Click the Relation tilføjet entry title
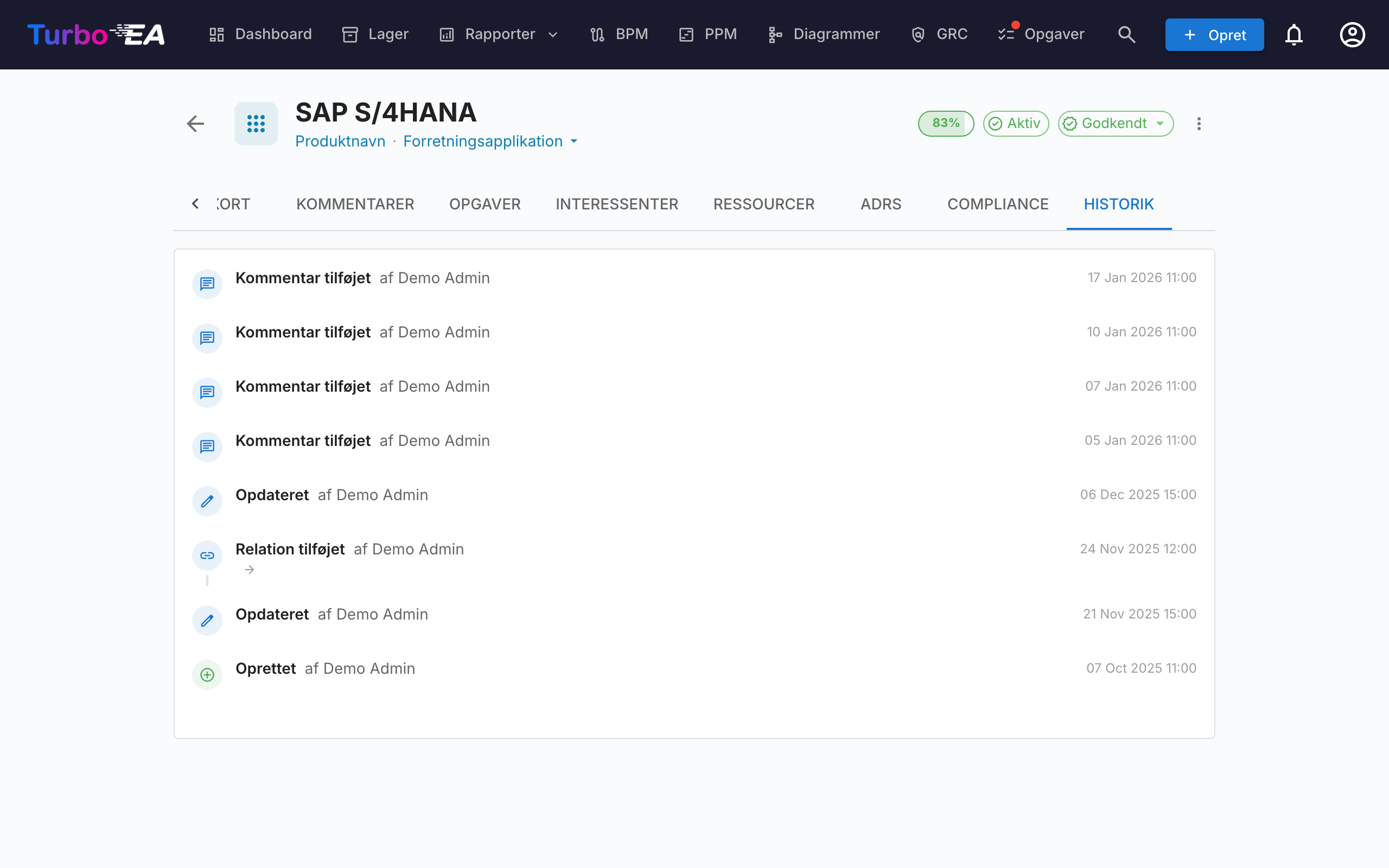This screenshot has height=868, width=1389. coord(290,550)
